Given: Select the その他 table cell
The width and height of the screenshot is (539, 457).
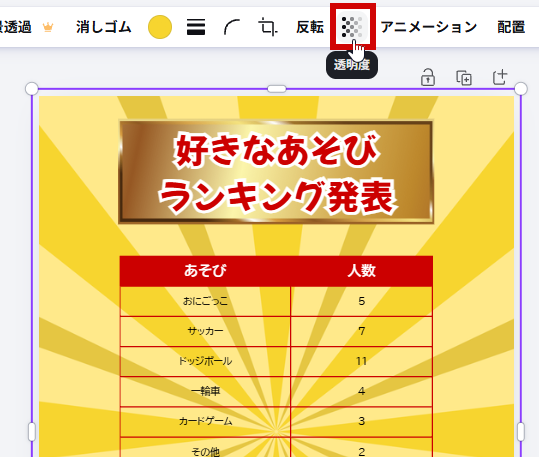Looking at the screenshot, I should click(205, 448).
